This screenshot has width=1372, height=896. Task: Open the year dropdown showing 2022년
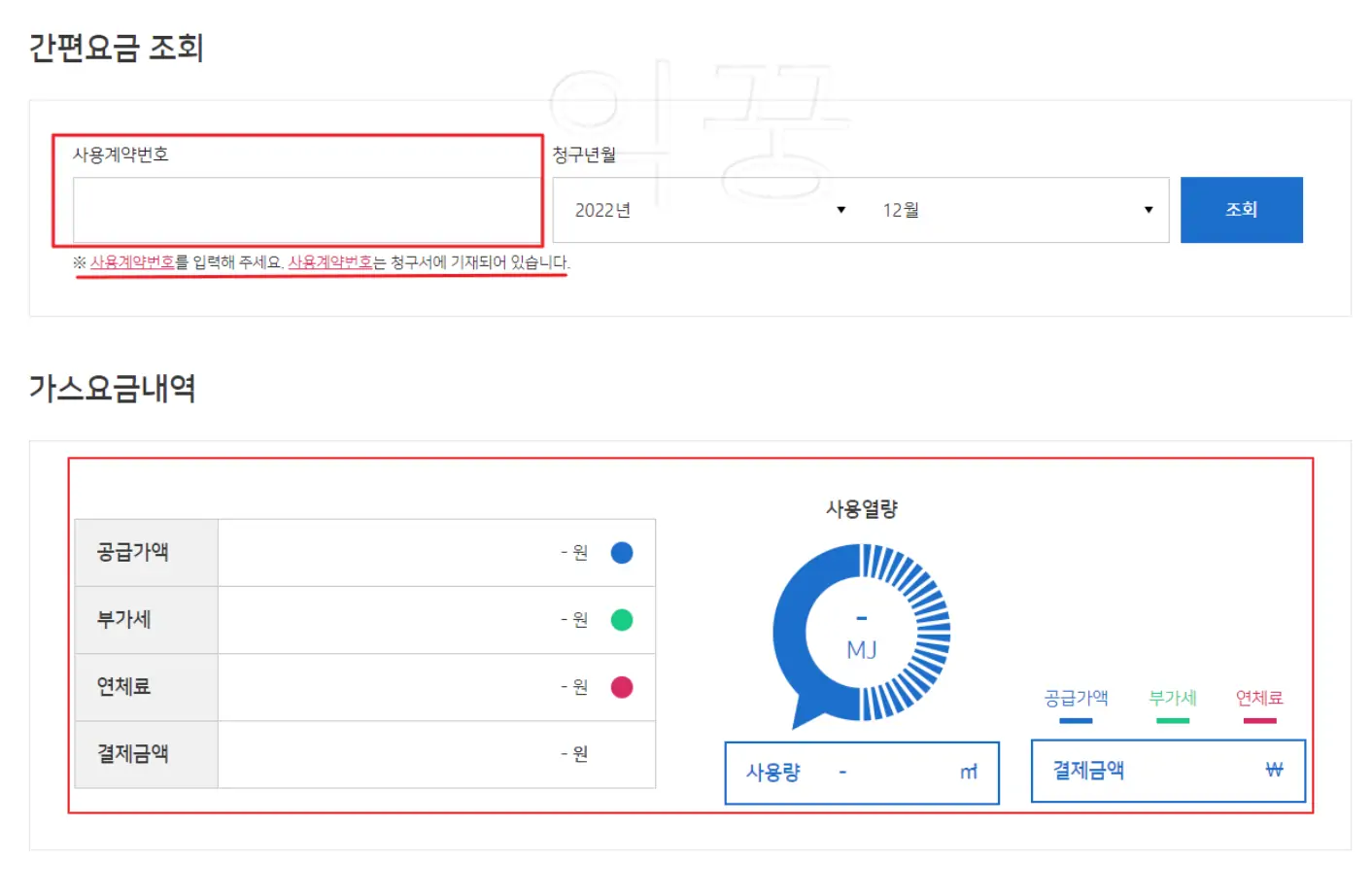(x=703, y=209)
